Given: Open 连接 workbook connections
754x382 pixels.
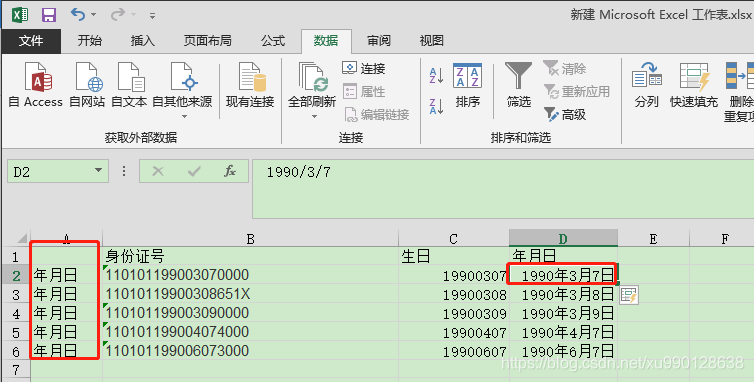Looking at the screenshot, I should (364, 68).
